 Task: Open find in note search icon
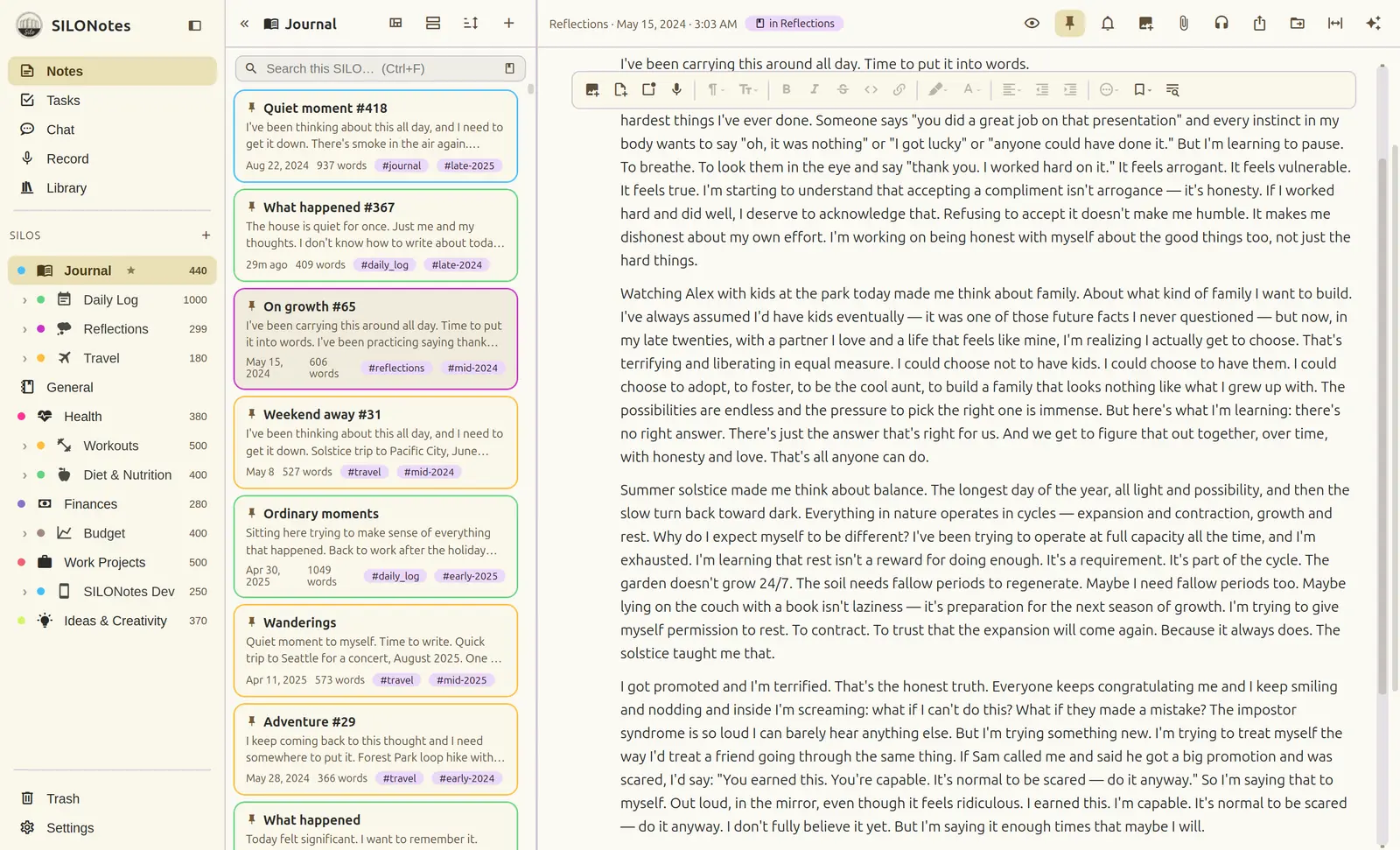[x=1172, y=89]
